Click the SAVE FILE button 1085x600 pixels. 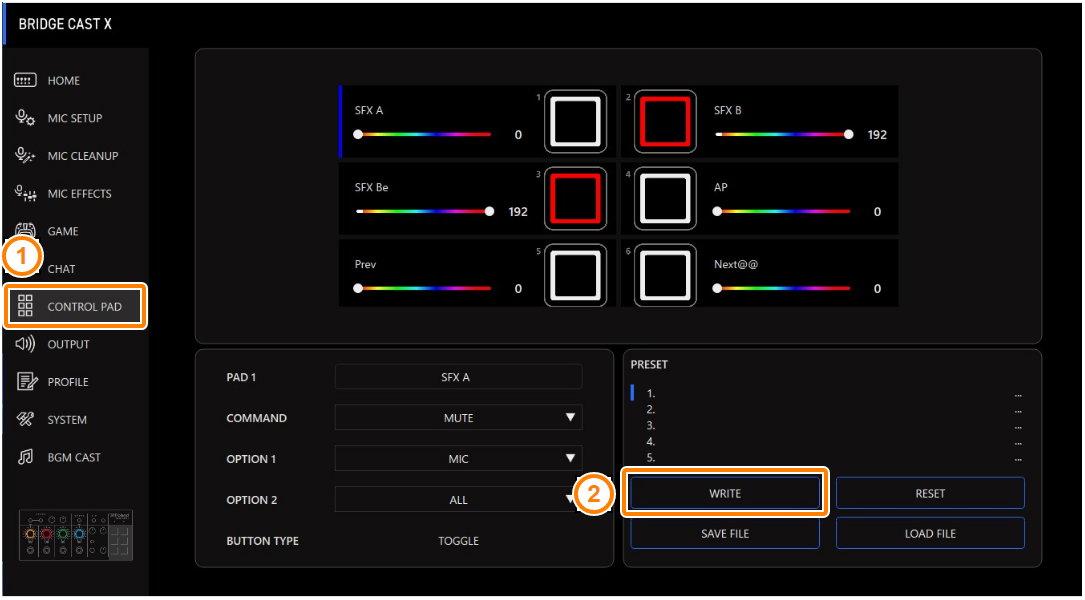(x=724, y=534)
